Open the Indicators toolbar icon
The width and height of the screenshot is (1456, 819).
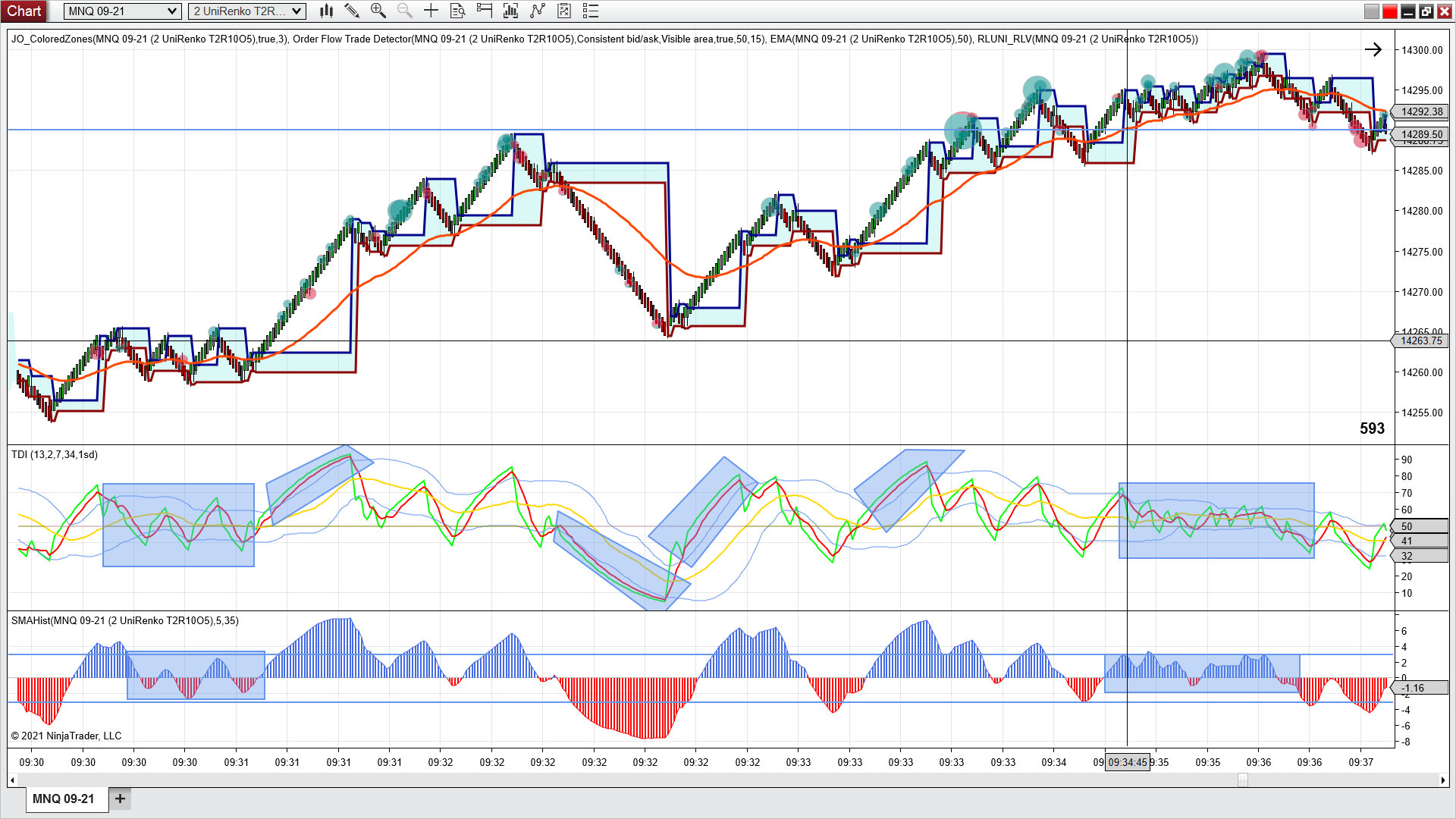(510, 11)
